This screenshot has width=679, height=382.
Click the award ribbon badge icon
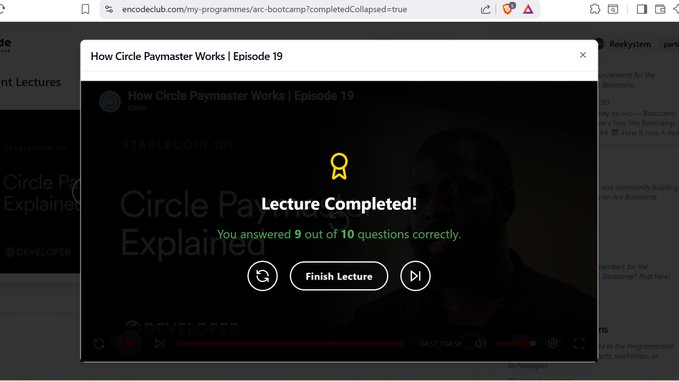click(339, 166)
